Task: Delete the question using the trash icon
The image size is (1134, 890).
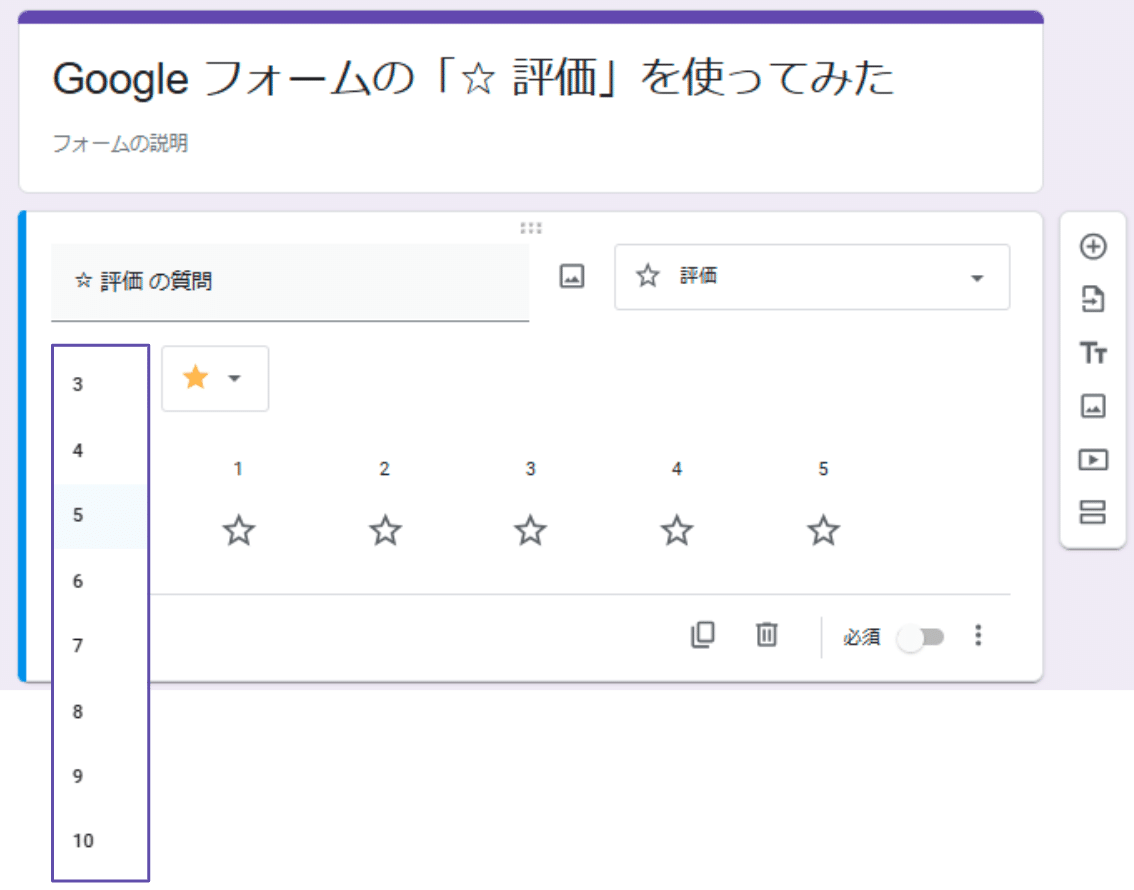Action: [766, 635]
